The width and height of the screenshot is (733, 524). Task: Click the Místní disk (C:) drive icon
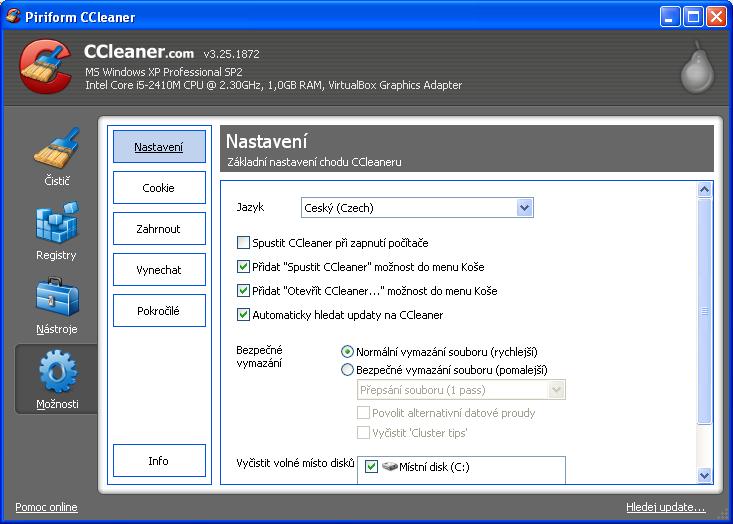point(388,467)
